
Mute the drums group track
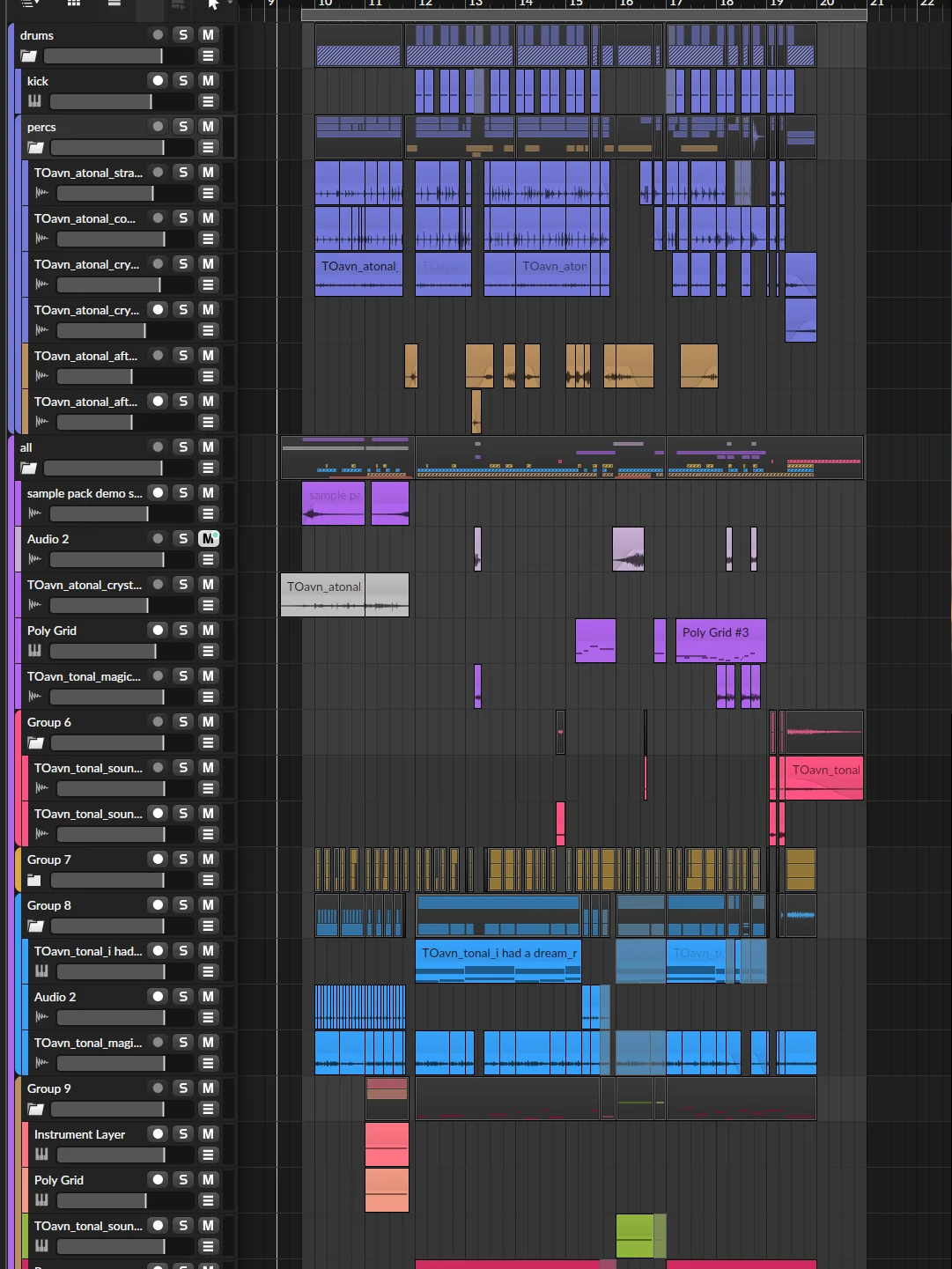click(208, 34)
